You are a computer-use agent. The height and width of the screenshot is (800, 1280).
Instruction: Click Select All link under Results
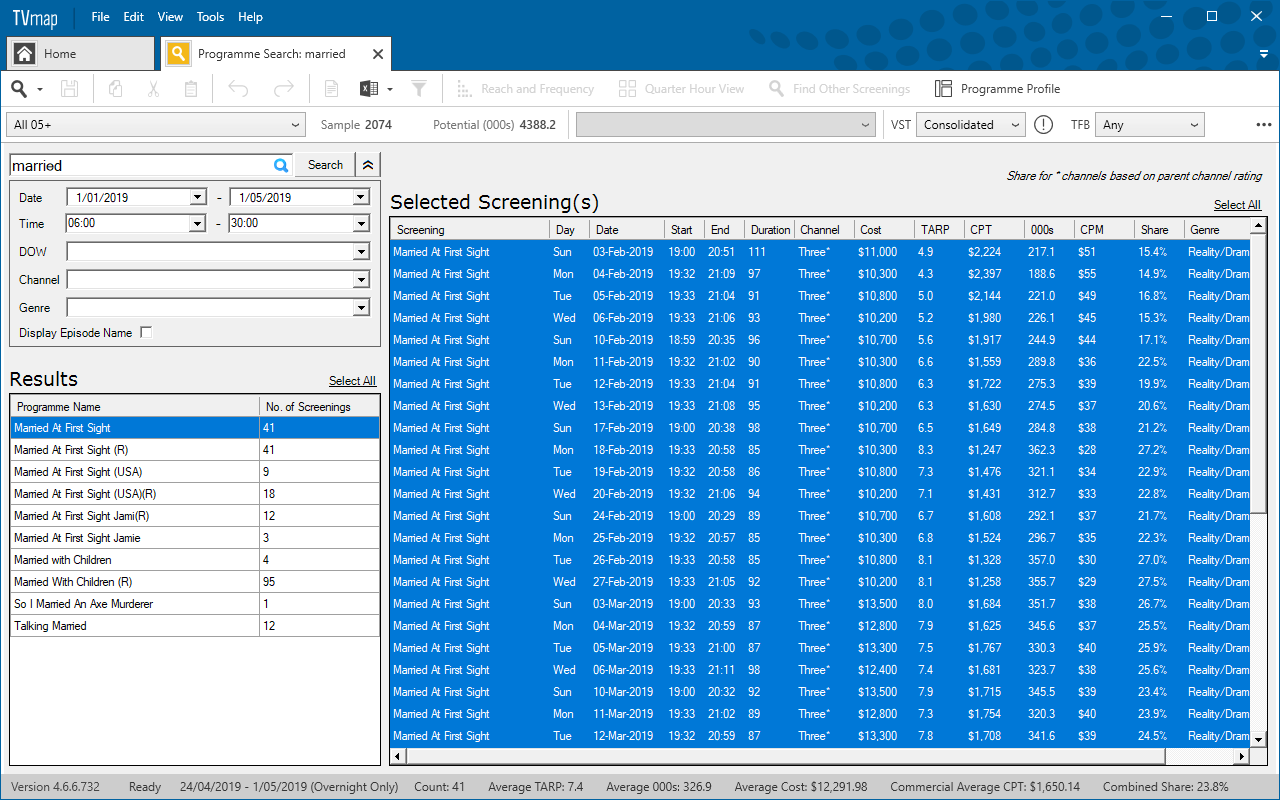(x=352, y=381)
